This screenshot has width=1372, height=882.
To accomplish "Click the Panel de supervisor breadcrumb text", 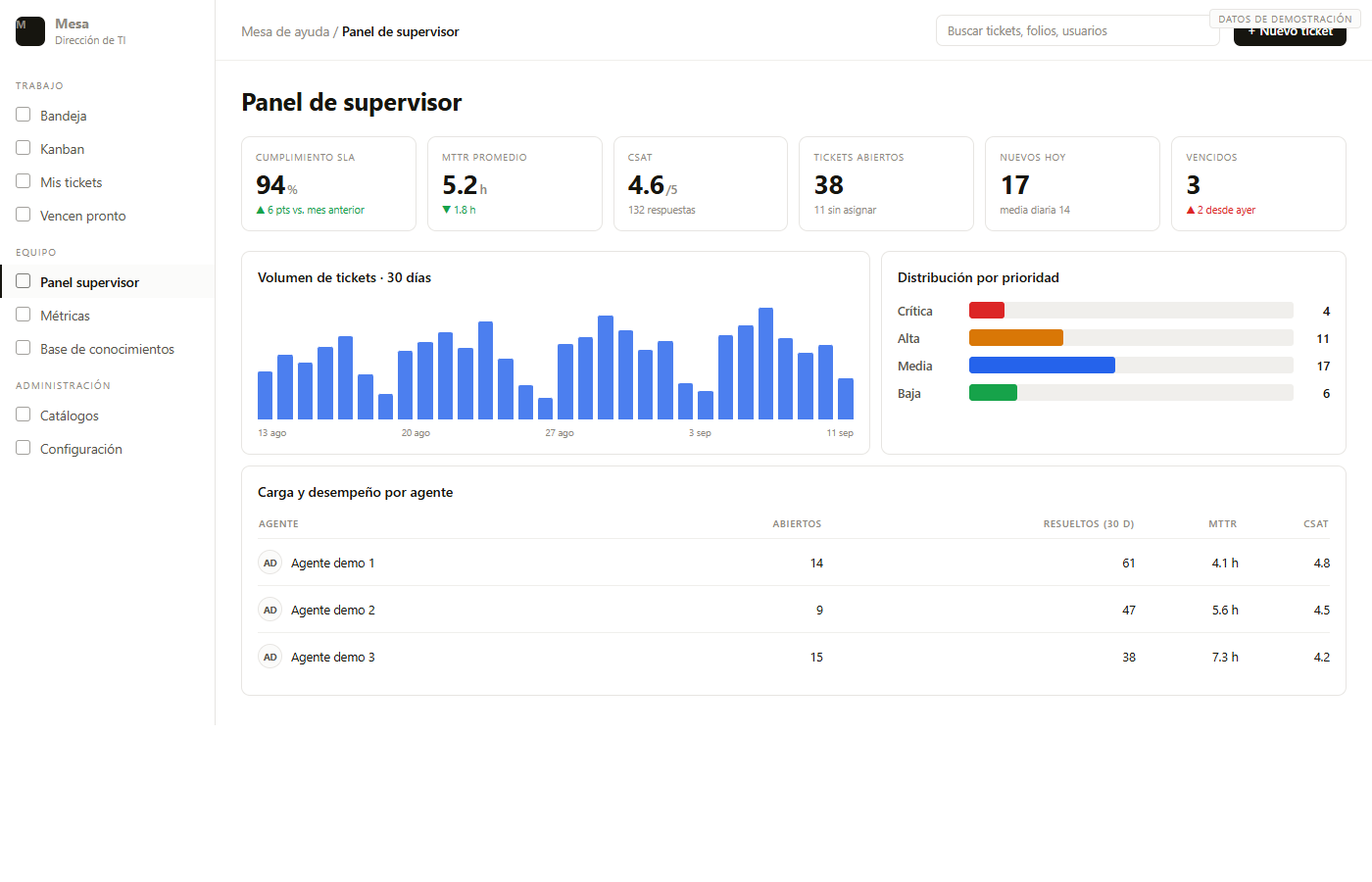I will coord(400,31).
